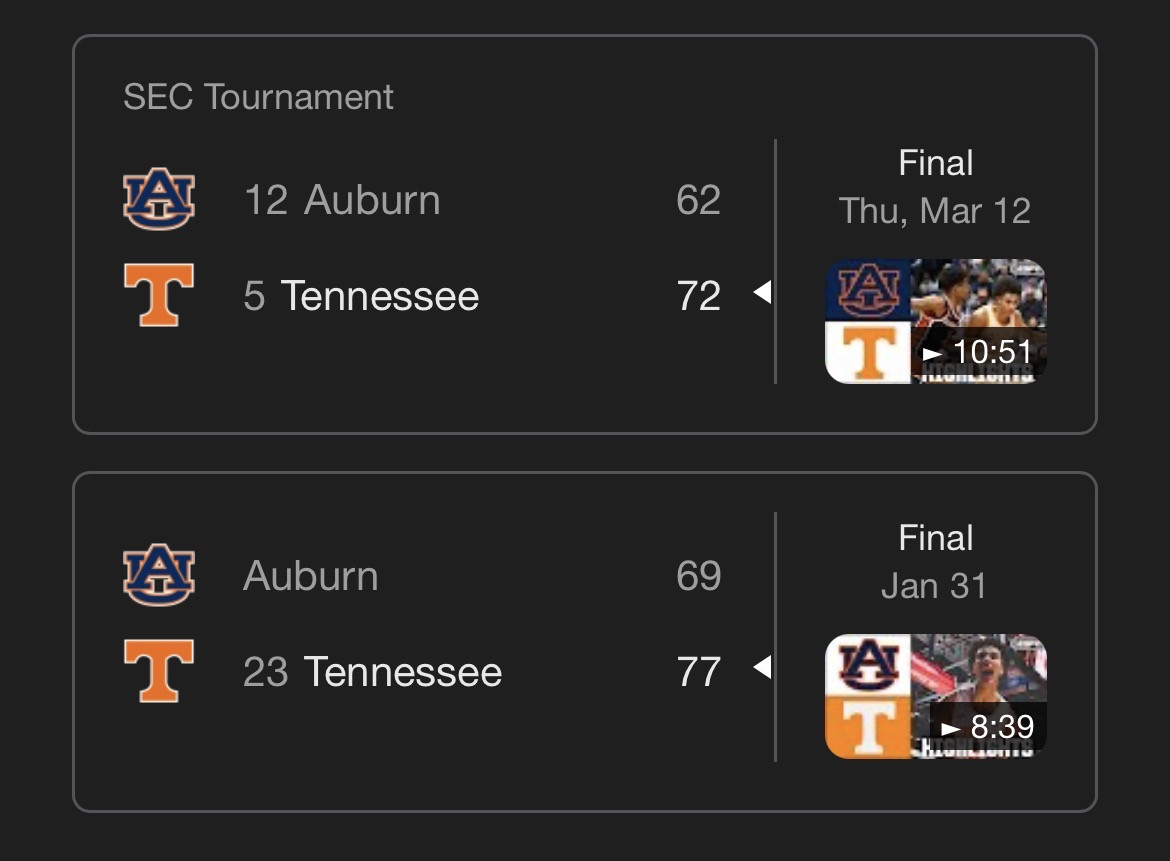This screenshot has height=861, width=1170.
Task: Open the Thu, Mar 12 game date
Action: coord(935,211)
